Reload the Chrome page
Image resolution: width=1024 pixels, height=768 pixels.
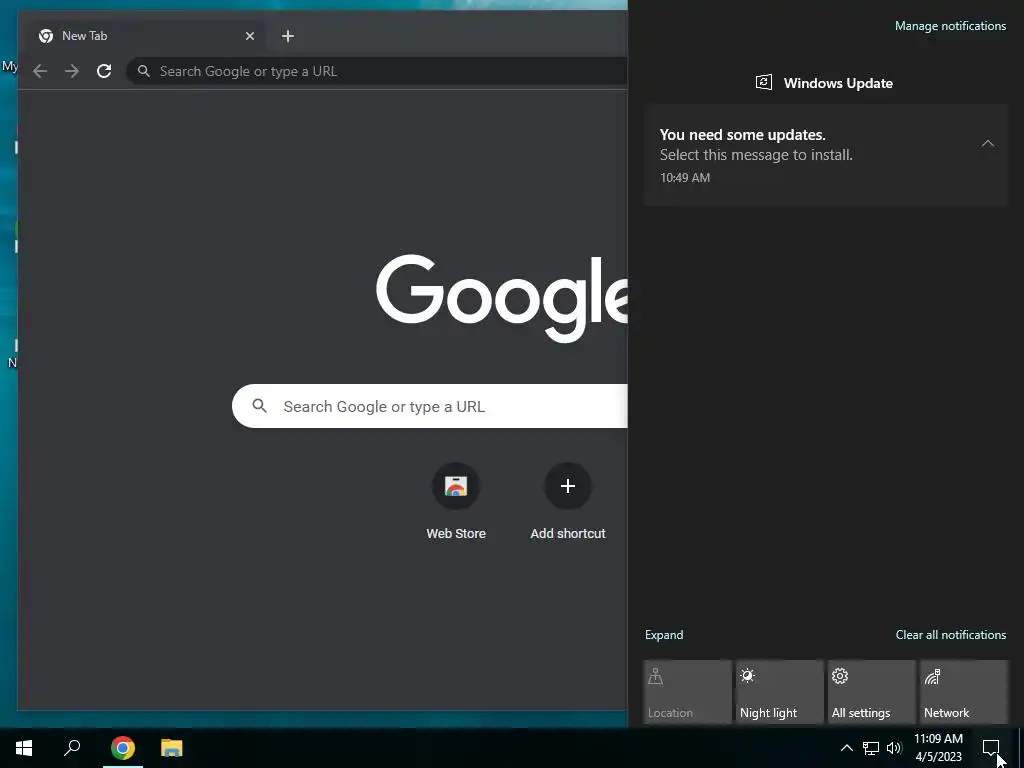[x=104, y=71]
